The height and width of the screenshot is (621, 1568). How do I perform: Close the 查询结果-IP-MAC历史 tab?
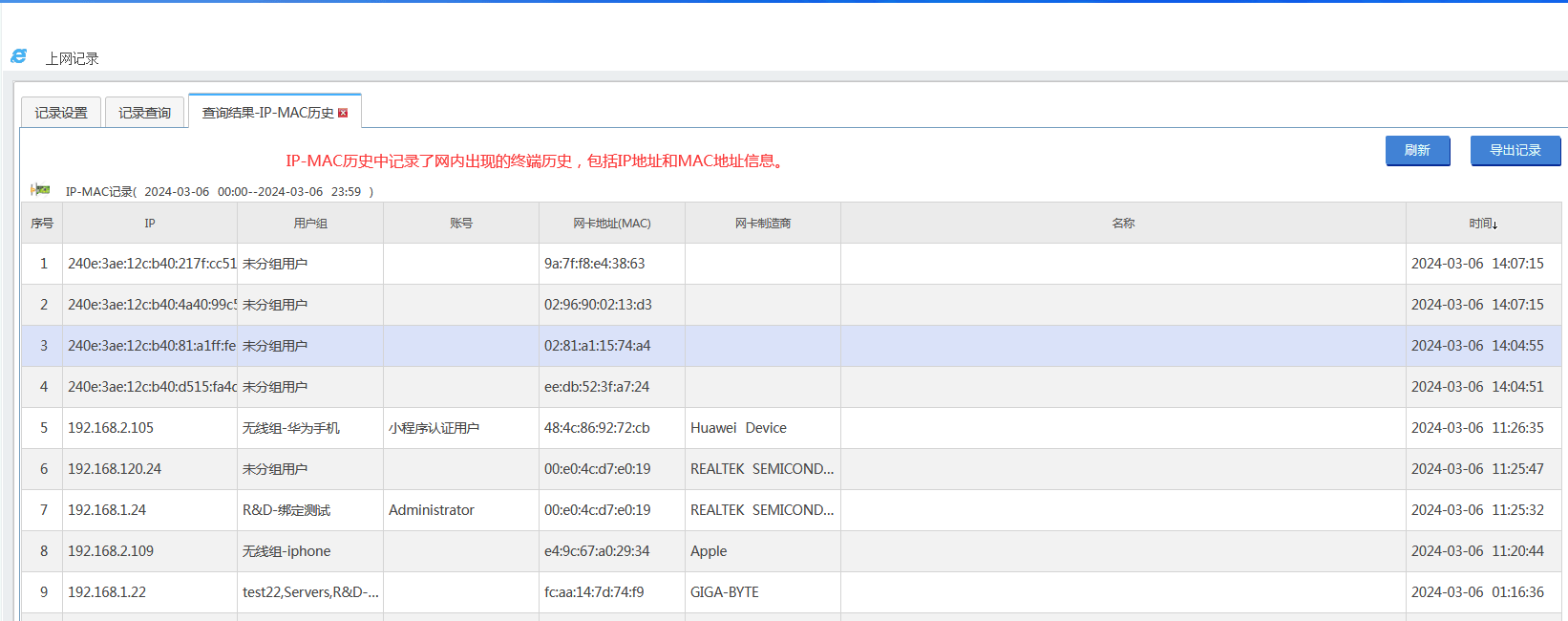click(343, 113)
